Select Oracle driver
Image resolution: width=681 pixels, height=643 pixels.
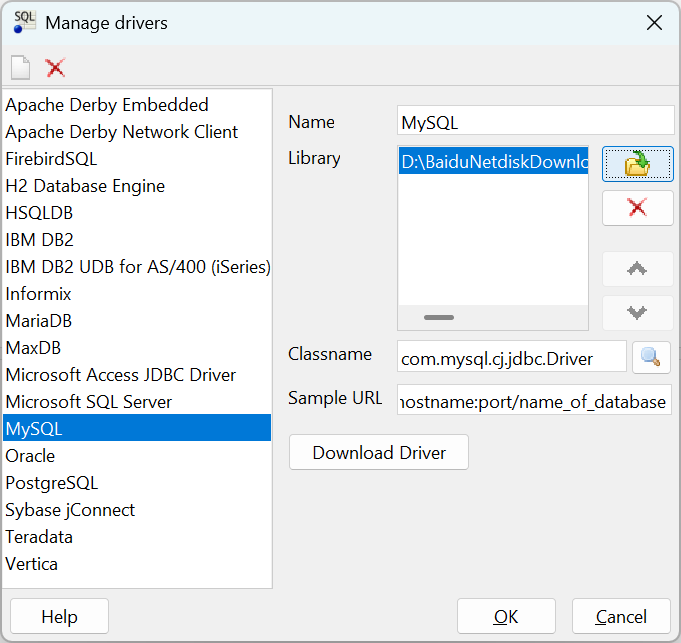[x=137, y=456]
